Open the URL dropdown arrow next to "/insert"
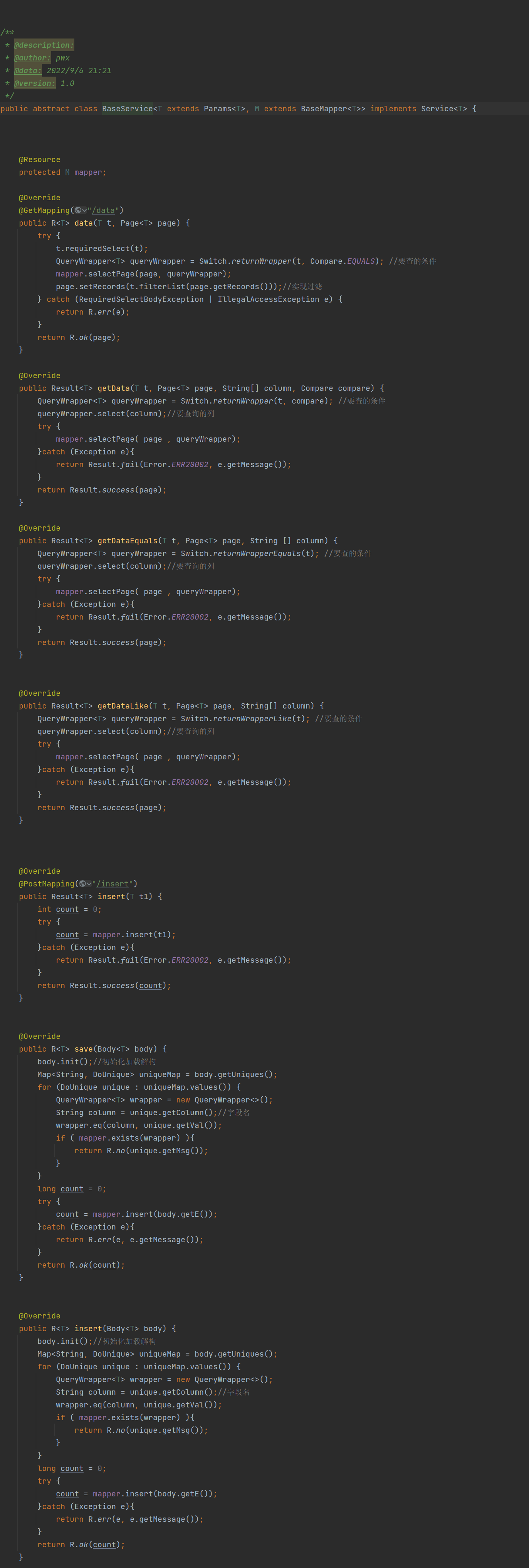Screen dimensions: 529x1568 [x=89, y=884]
